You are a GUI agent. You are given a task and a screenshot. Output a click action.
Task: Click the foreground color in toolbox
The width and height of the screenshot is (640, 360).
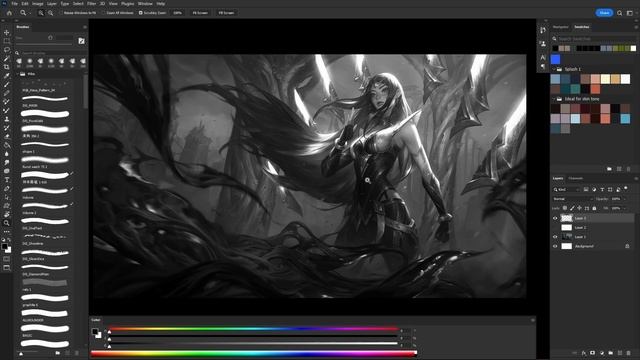pyautogui.click(x=4, y=247)
